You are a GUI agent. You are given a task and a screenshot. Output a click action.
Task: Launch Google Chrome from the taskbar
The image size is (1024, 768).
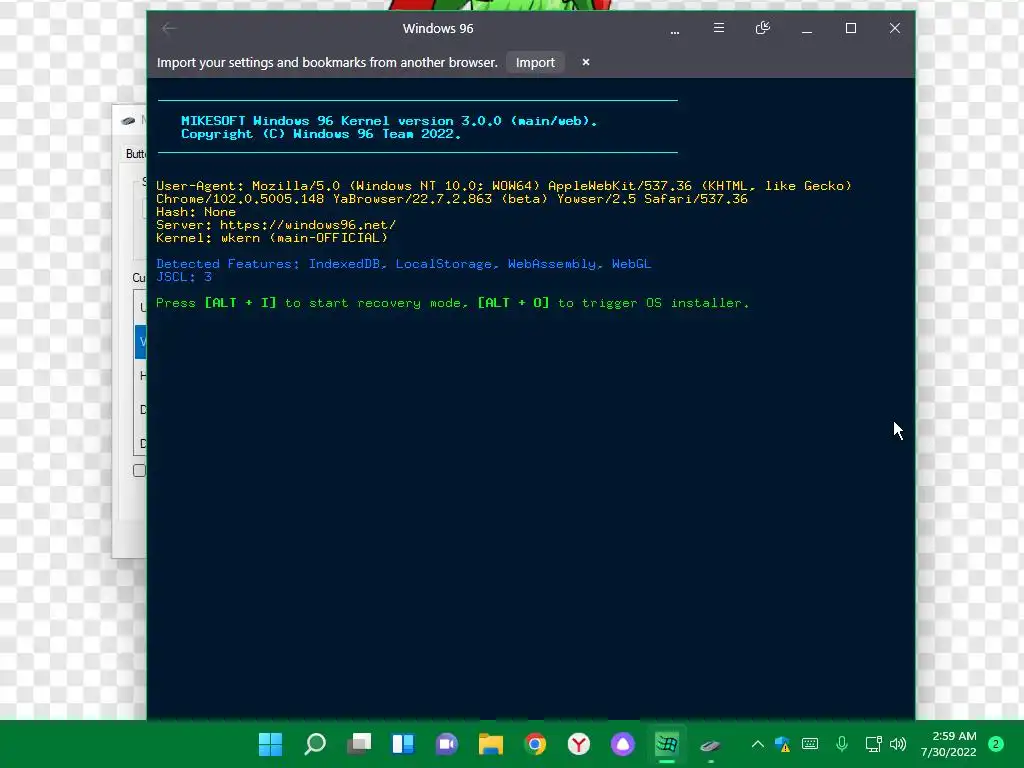(x=535, y=744)
